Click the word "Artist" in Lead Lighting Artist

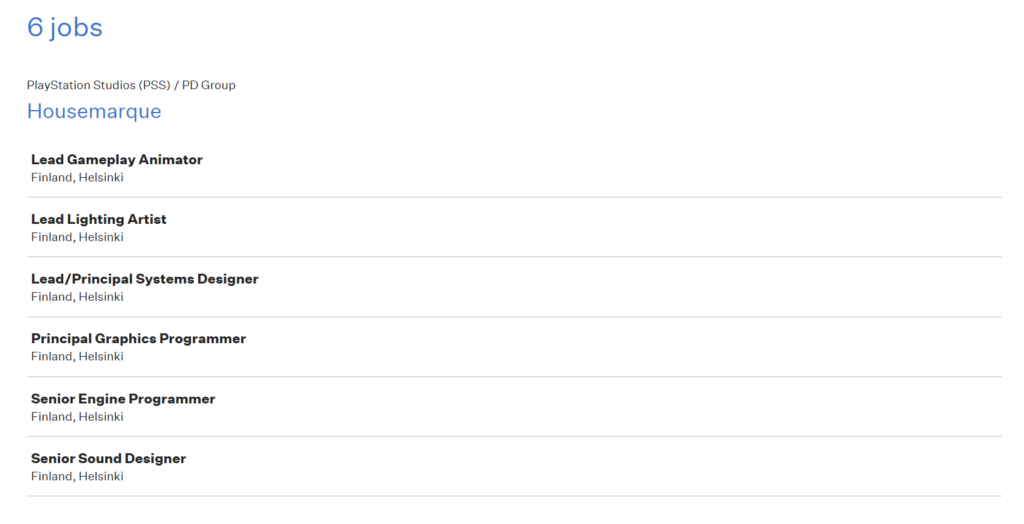coord(147,220)
